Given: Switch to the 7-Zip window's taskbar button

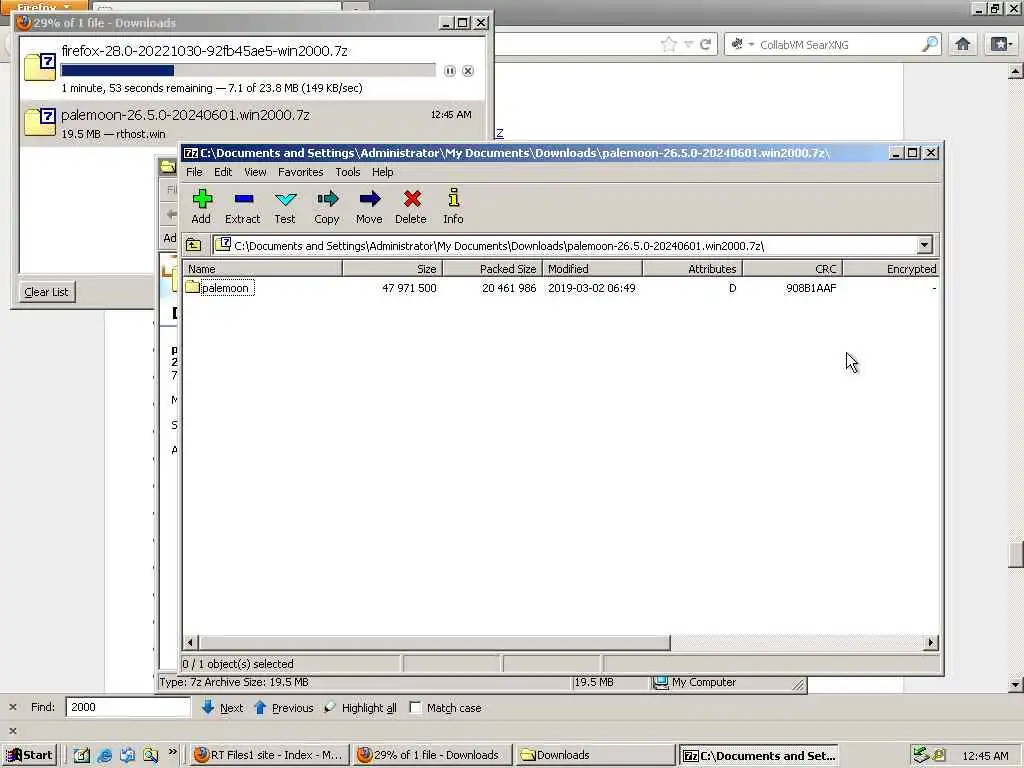Looking at the screenshot, I should 758,755.
